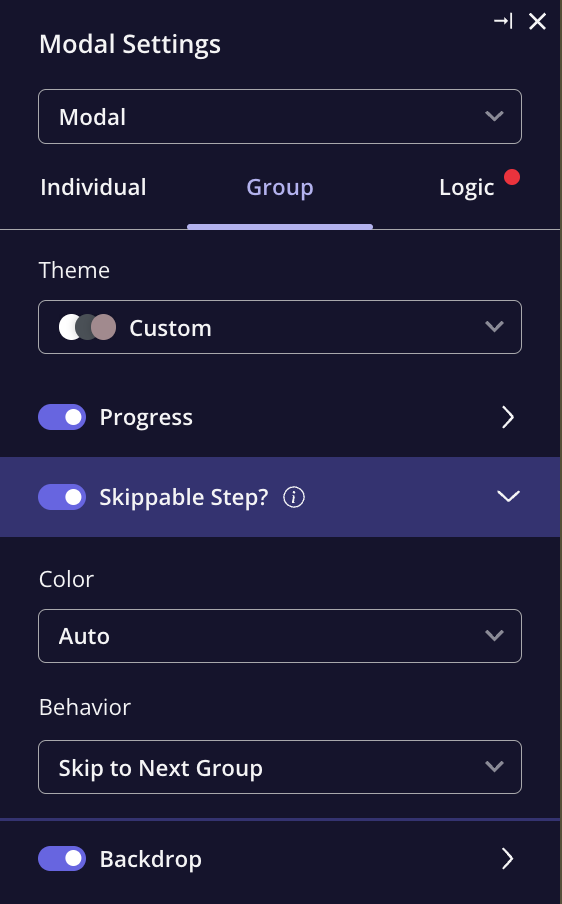
Task: Open the Behavior Skip to Next Group dropdown
Action: (280, 767)
